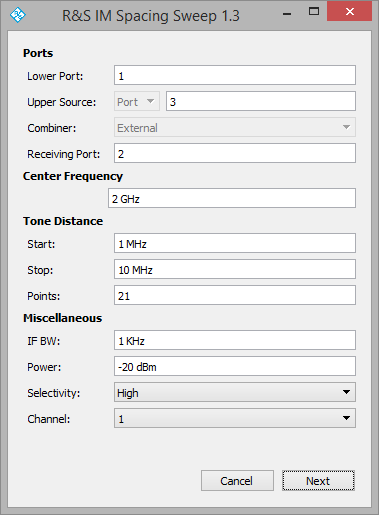Expand the Combiner External dropdown
Screen dimensions: 379x515
(x=235, y=127)
